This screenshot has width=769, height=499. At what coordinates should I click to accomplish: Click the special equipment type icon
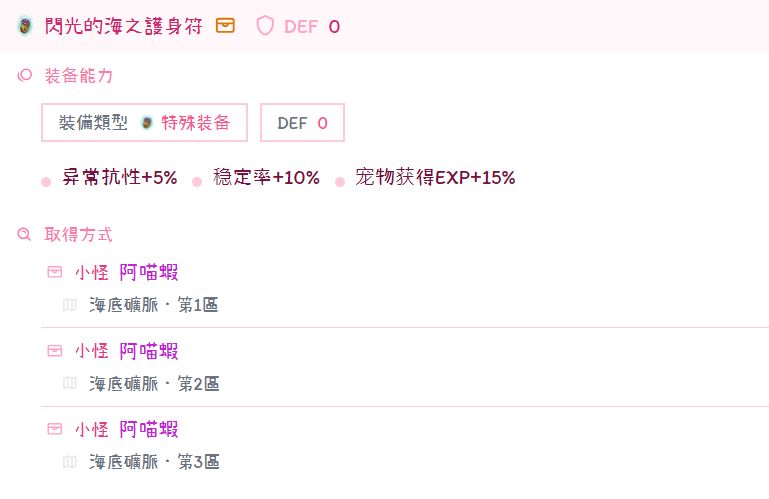pyautogui.click(x=147, y=123)
